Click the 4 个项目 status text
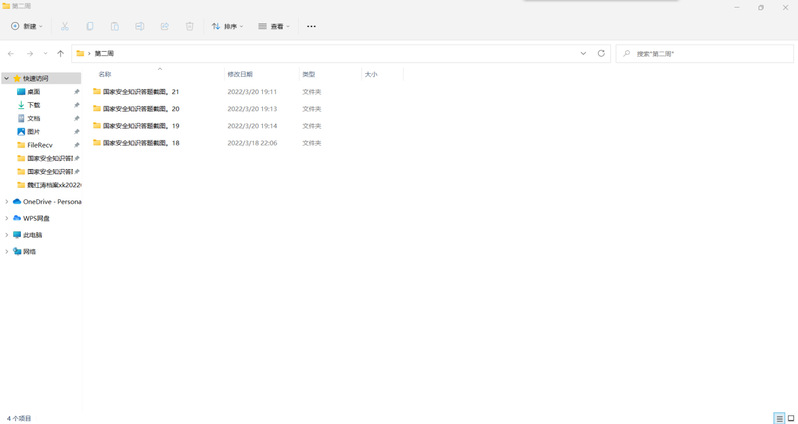The height and width of the screenshot is (424, 798). (19, 418)
